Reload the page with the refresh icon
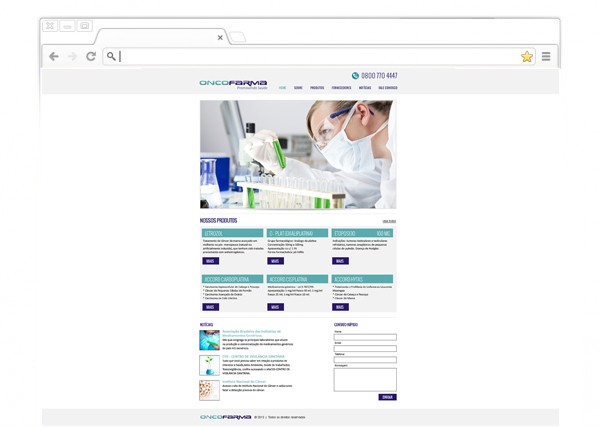The image size is (600, 427). [x=91, y=57]
